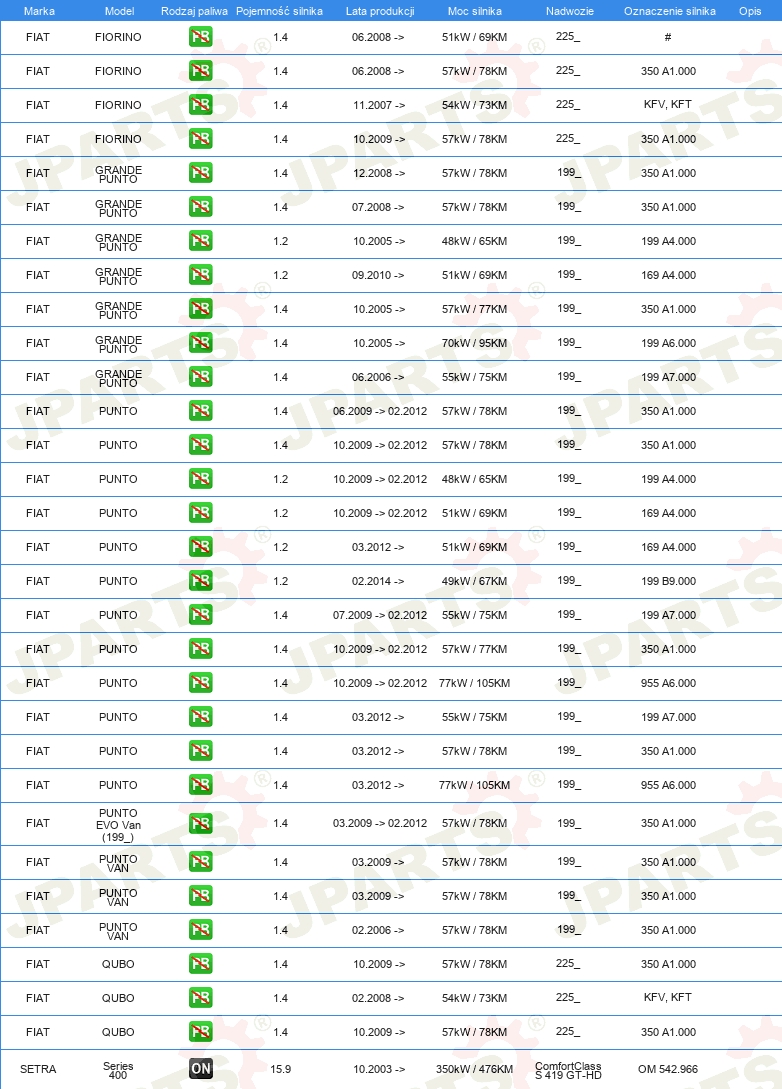The height and width of the screenshot is (1089, 782).
Task: Select the '199 A6.000' engine code cell
Action: 668,343
